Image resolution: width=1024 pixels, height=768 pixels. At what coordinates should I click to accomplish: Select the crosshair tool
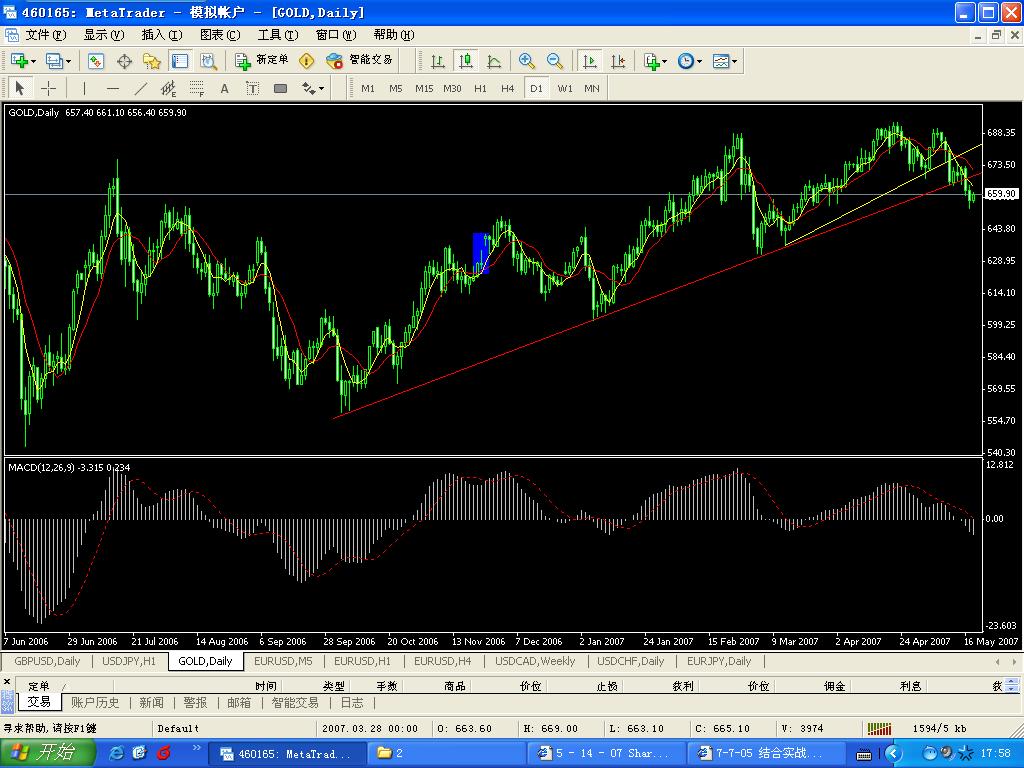[x=48, y=88]
